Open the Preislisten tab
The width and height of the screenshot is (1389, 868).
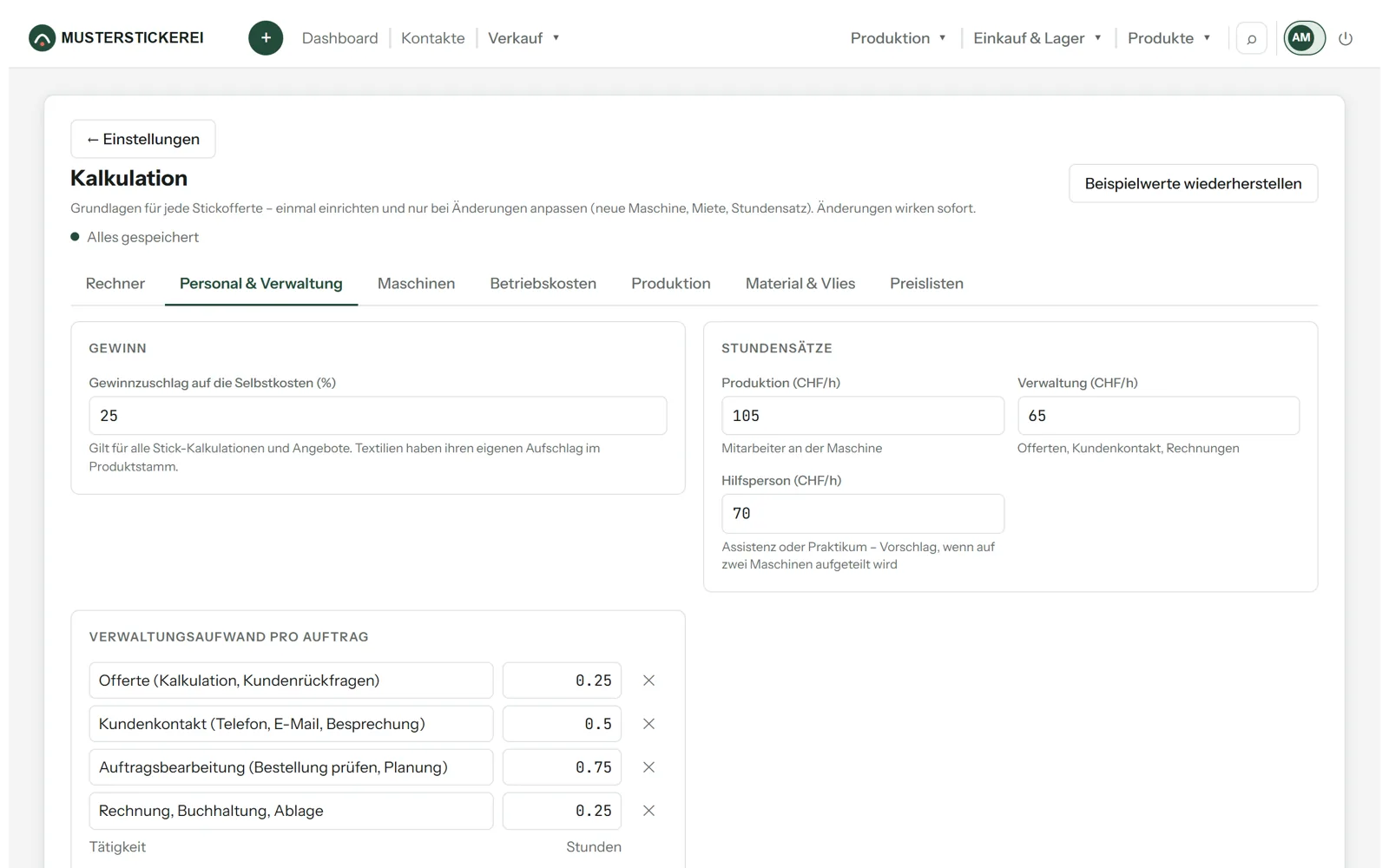[926, 284]
